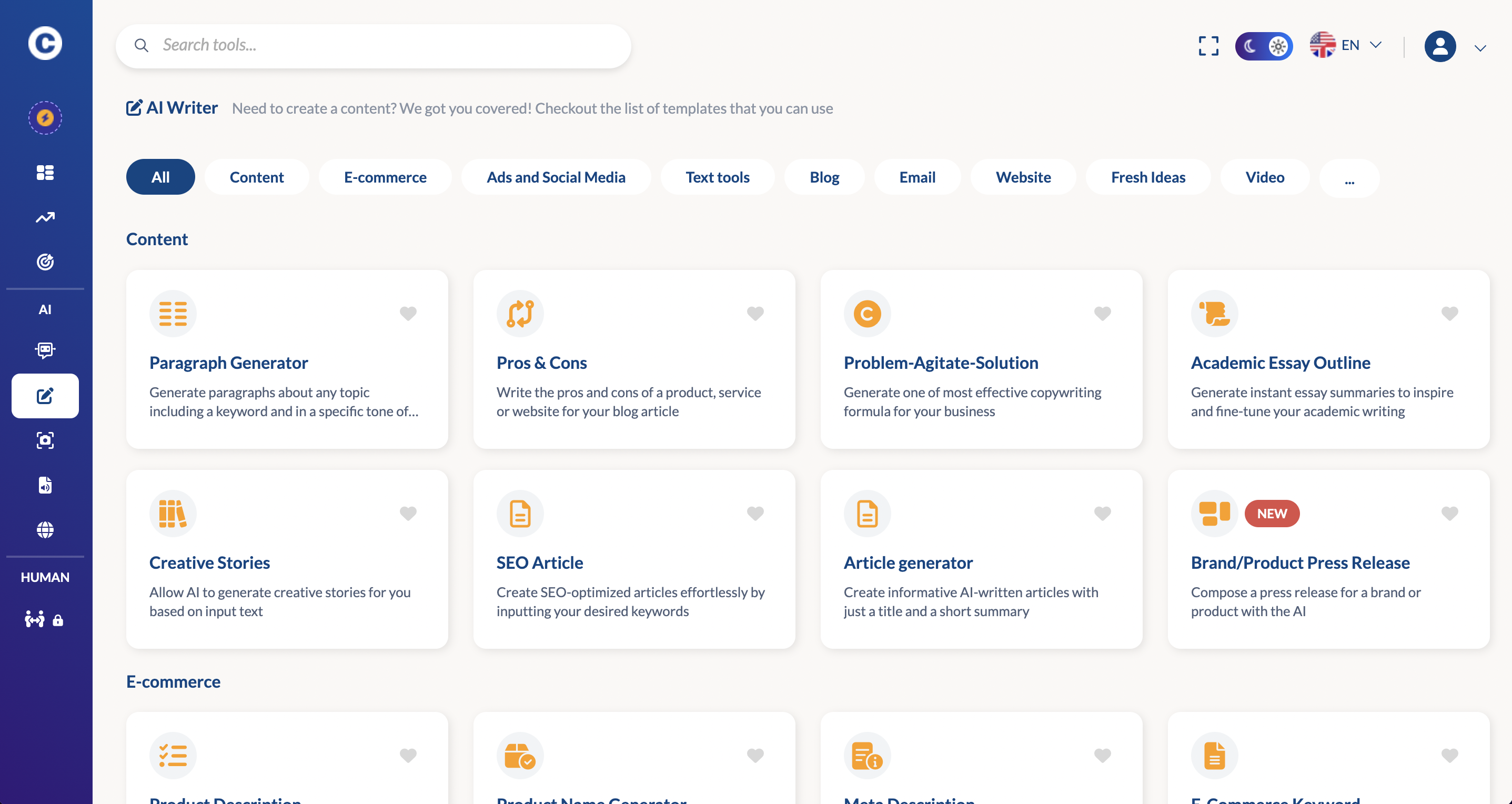
Task: Switch to the E-commerce category tab
Action: coord(385,177)
